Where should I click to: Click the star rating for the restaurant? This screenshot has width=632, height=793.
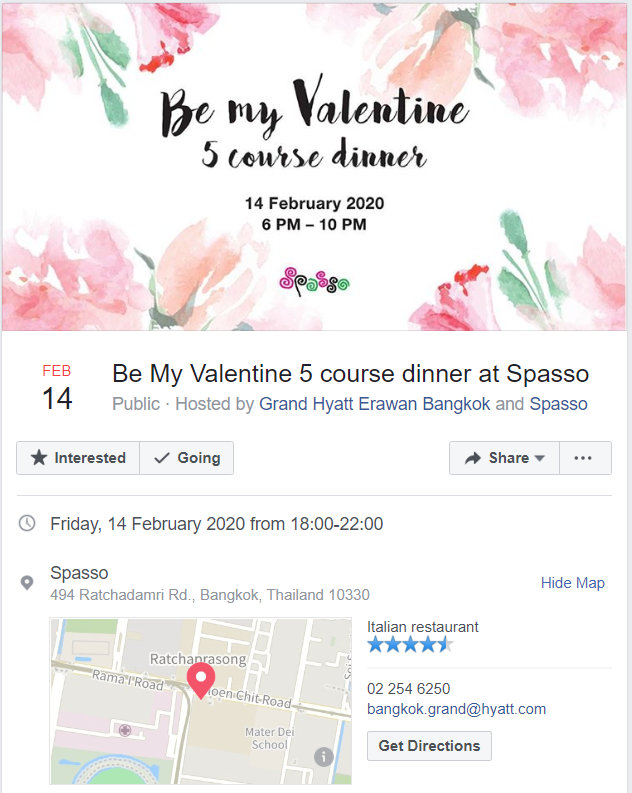pyautogui.click(x=410, y=645)
